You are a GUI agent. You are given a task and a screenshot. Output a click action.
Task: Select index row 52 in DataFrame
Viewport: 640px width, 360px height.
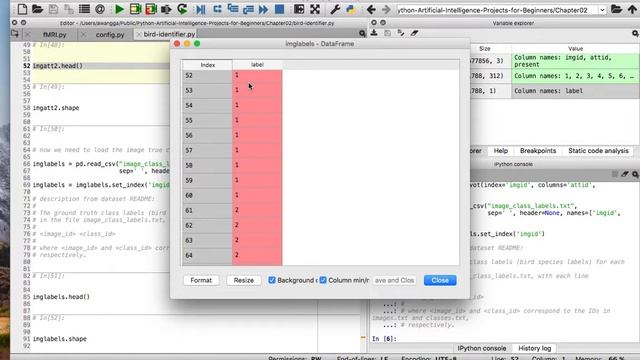tap(207, 76)
